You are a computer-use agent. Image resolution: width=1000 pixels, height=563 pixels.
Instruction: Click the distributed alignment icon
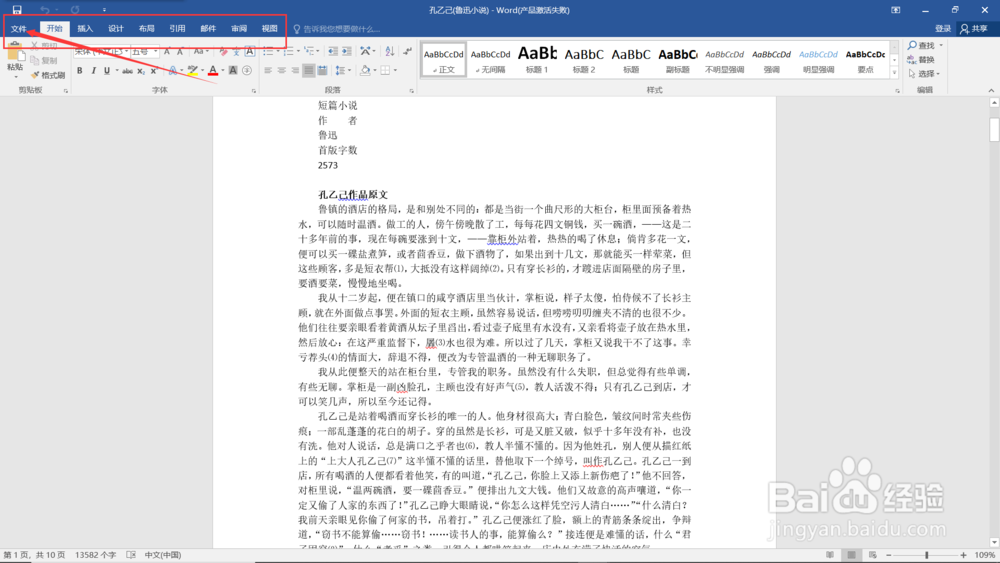[x=322, y=71]
